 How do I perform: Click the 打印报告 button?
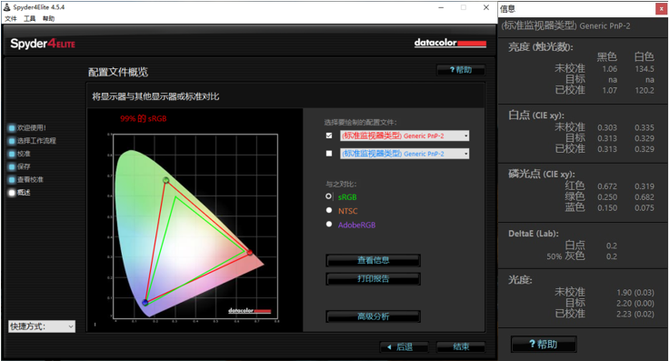pos(373,279)
